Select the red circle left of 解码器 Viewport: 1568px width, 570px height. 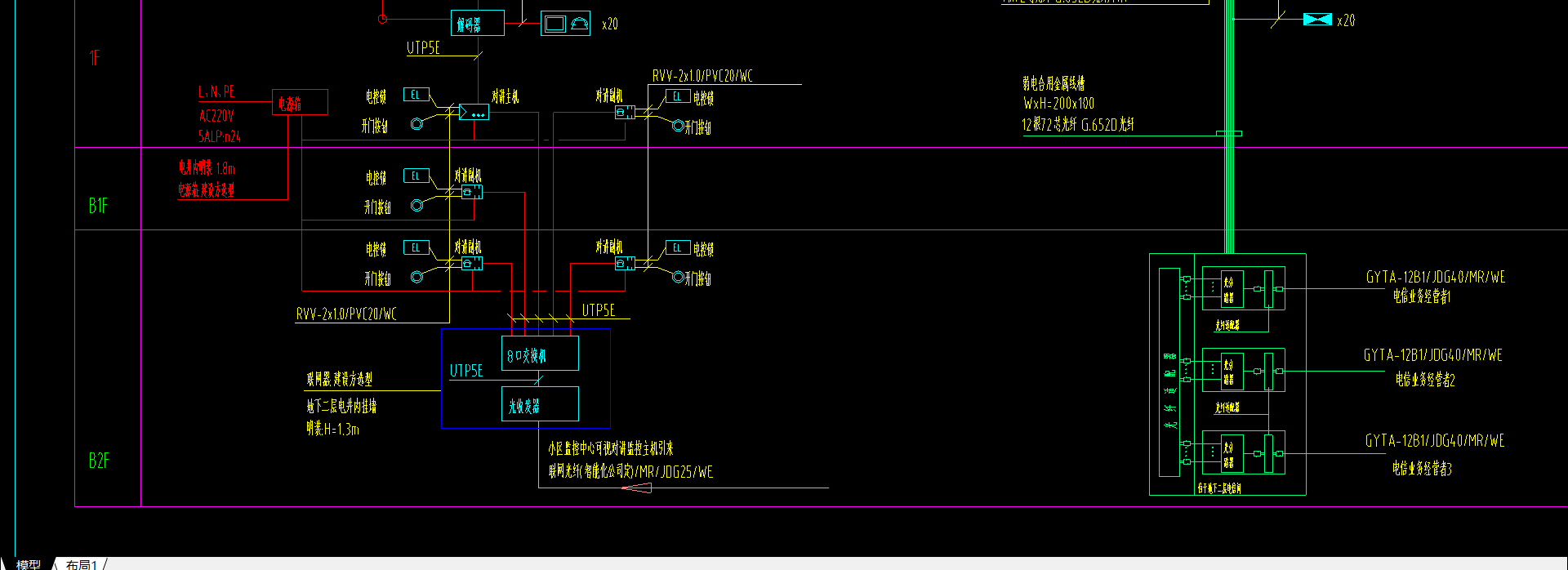tap(382, 18)
